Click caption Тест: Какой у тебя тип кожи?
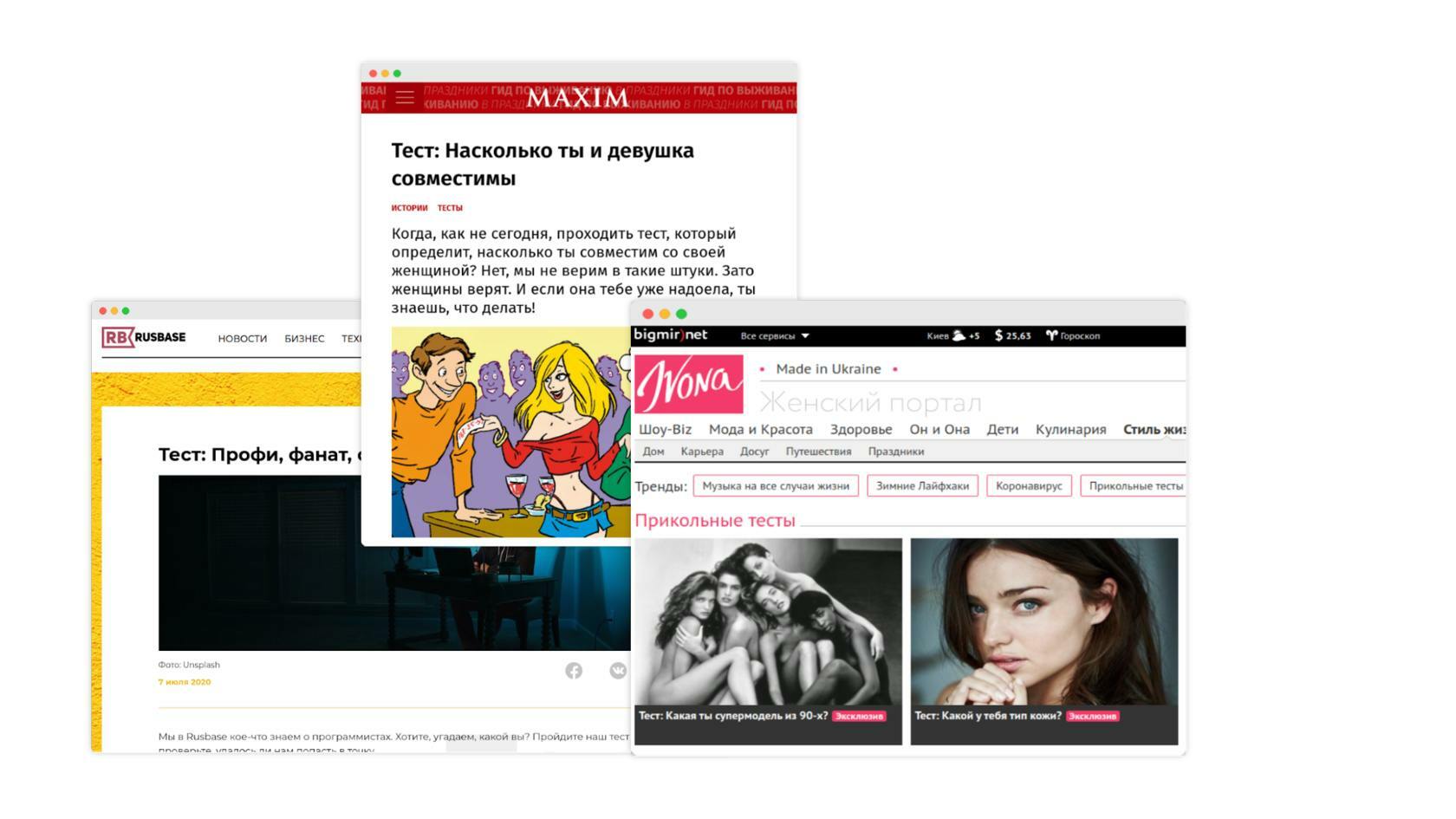This screenshot has width=1456, height=819. tap(988, 716)
